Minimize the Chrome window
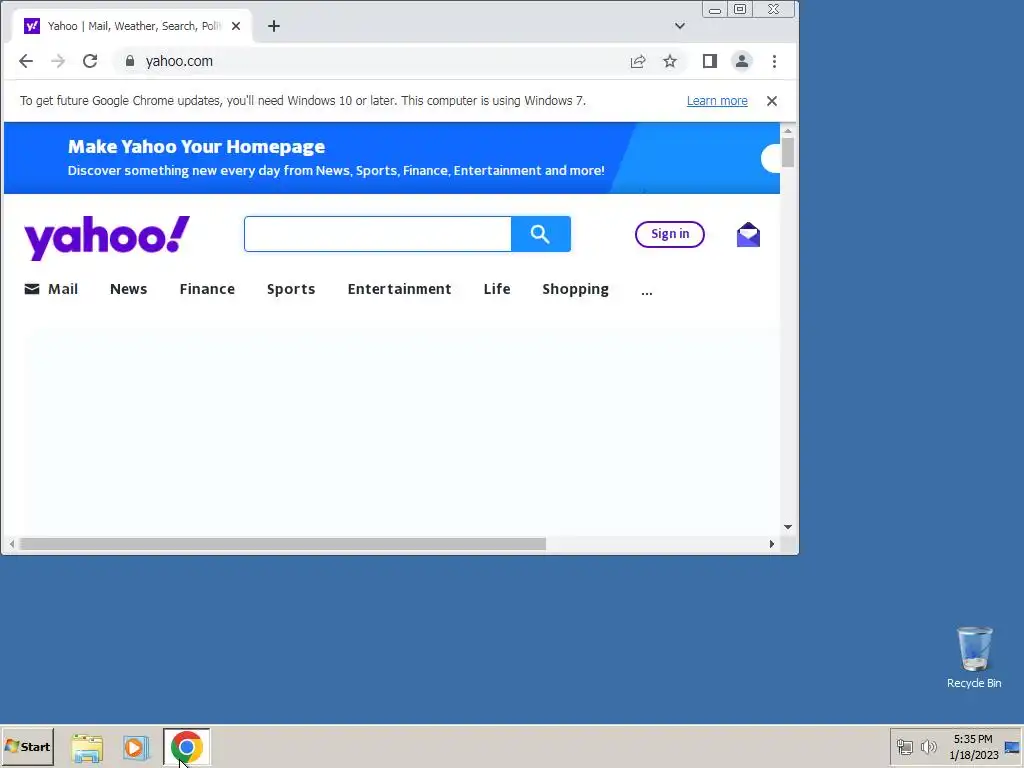Screen dimensions: 1024x768 [x=715, y=9]
